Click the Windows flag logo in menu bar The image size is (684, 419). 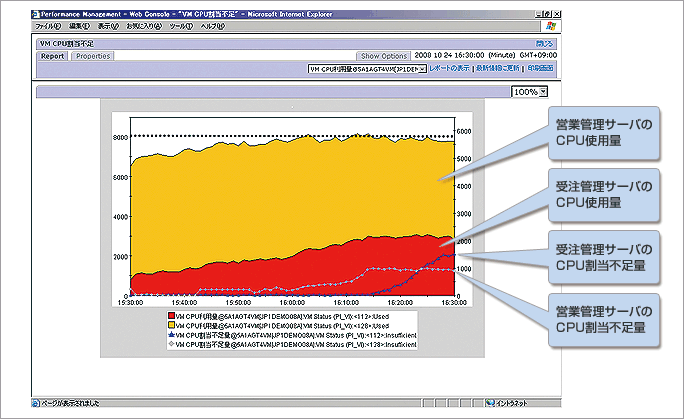(551, 26)
